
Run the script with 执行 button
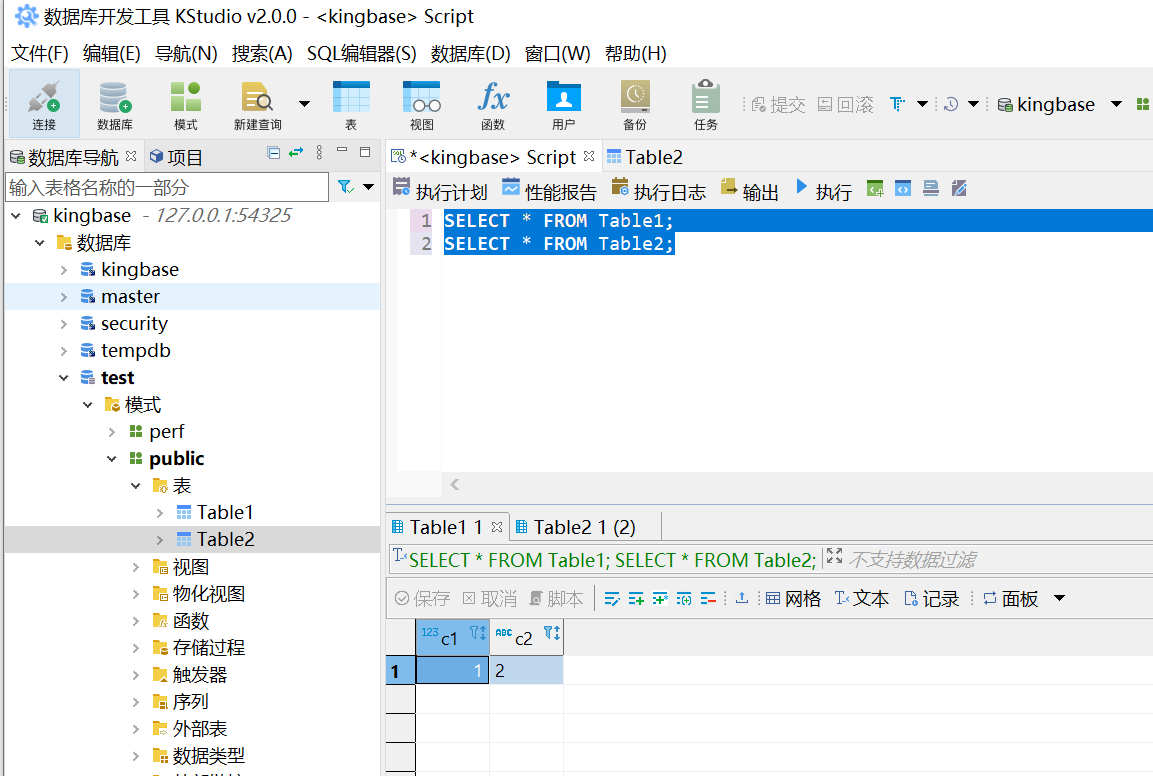click(823, 191)
